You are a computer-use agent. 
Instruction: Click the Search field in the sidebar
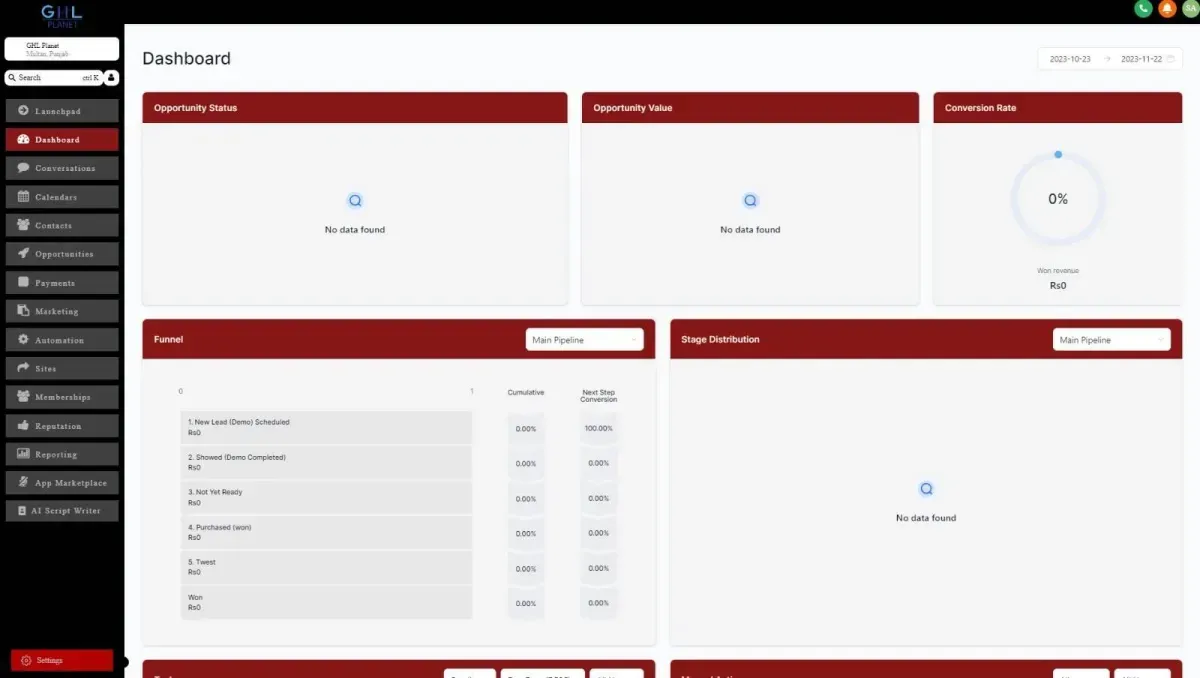coord(53,77)
